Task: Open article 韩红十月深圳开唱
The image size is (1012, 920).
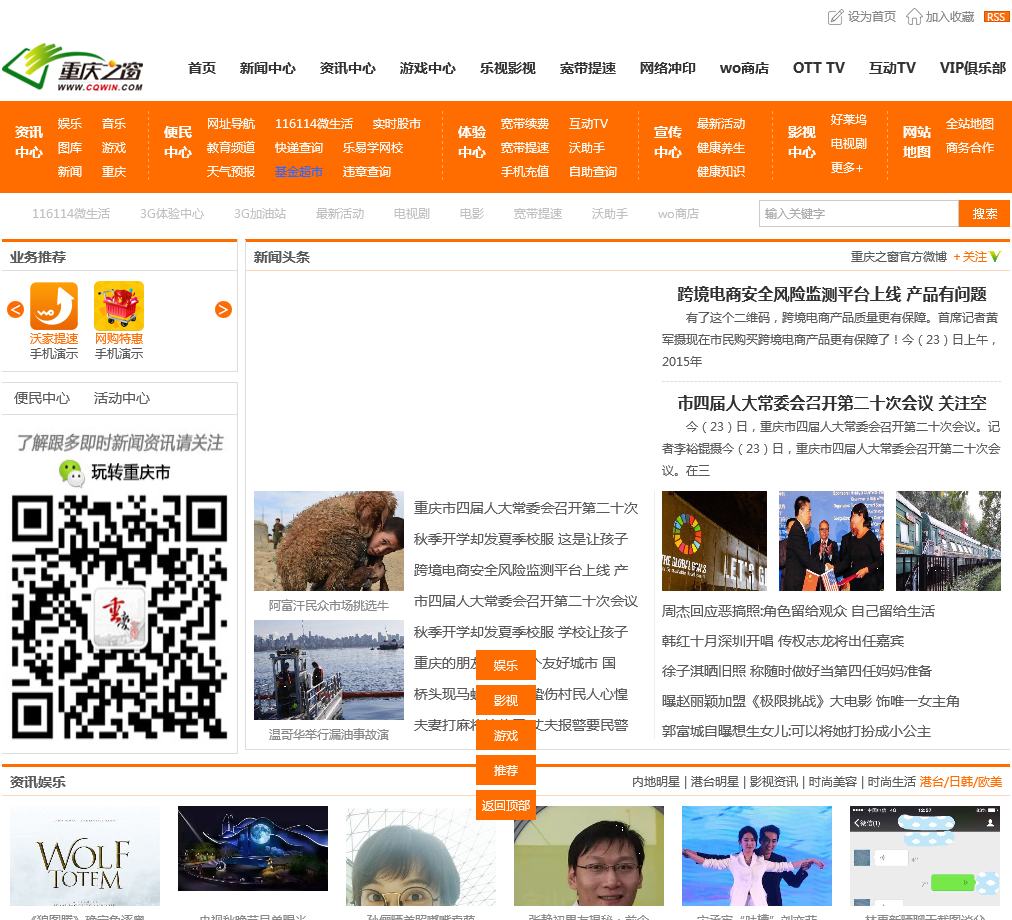Action: [782, 641]
